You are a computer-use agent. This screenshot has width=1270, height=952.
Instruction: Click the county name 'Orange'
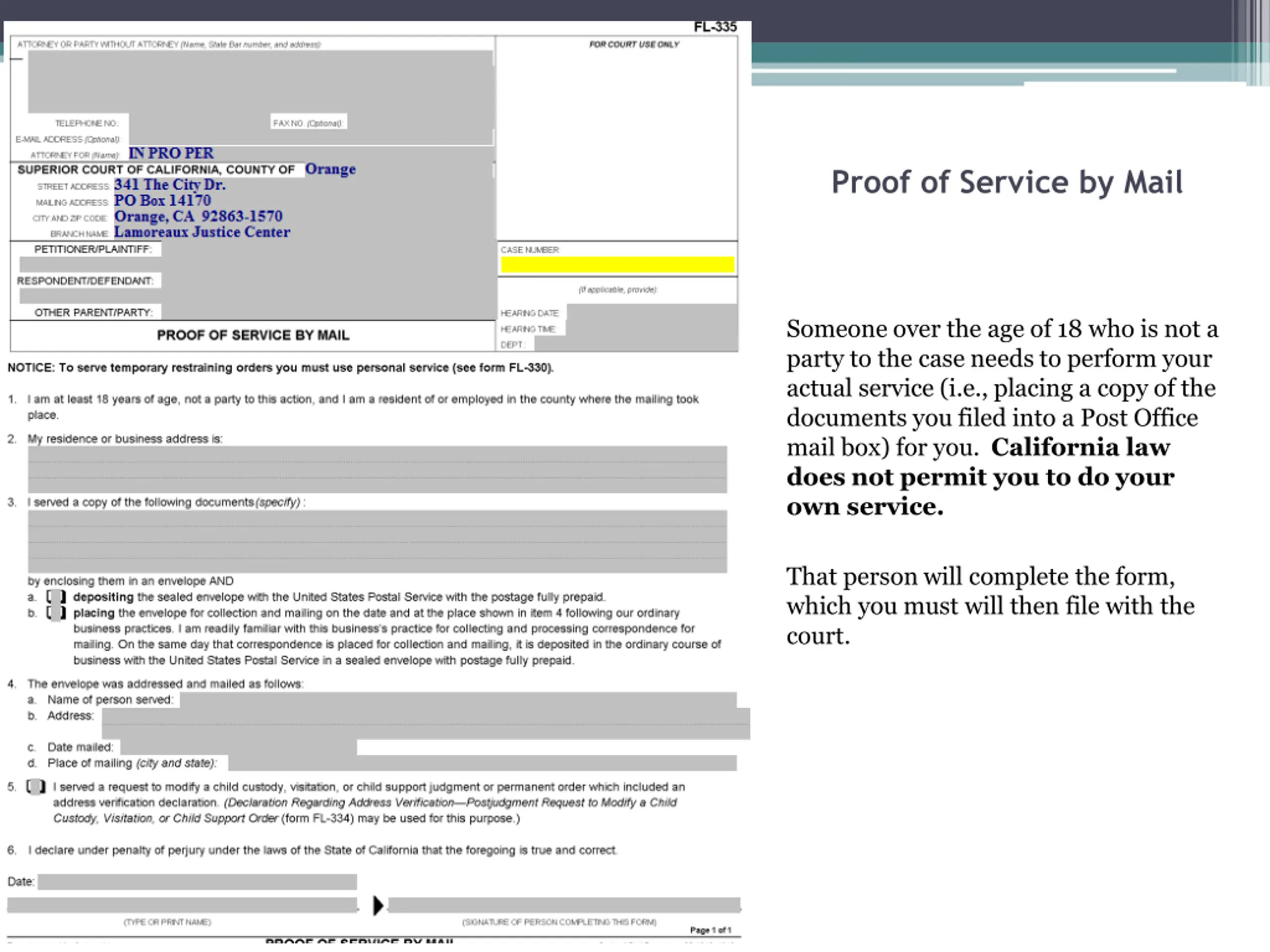330,169
